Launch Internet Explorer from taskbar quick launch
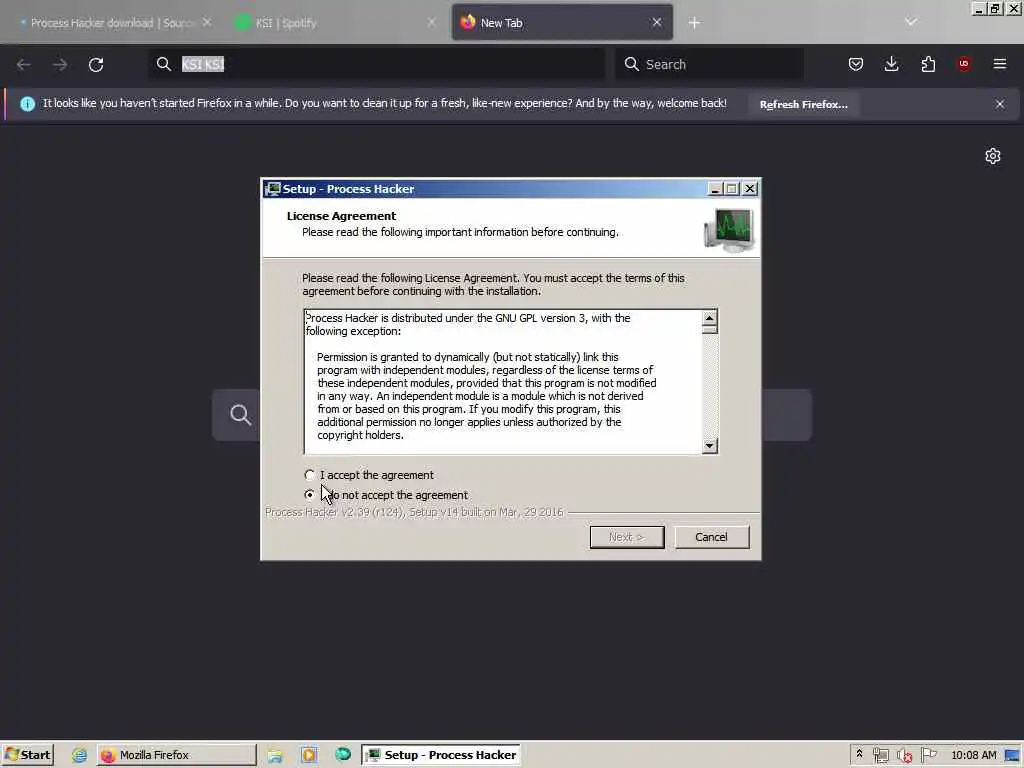The image size is (1024, 768). [80, 755]
